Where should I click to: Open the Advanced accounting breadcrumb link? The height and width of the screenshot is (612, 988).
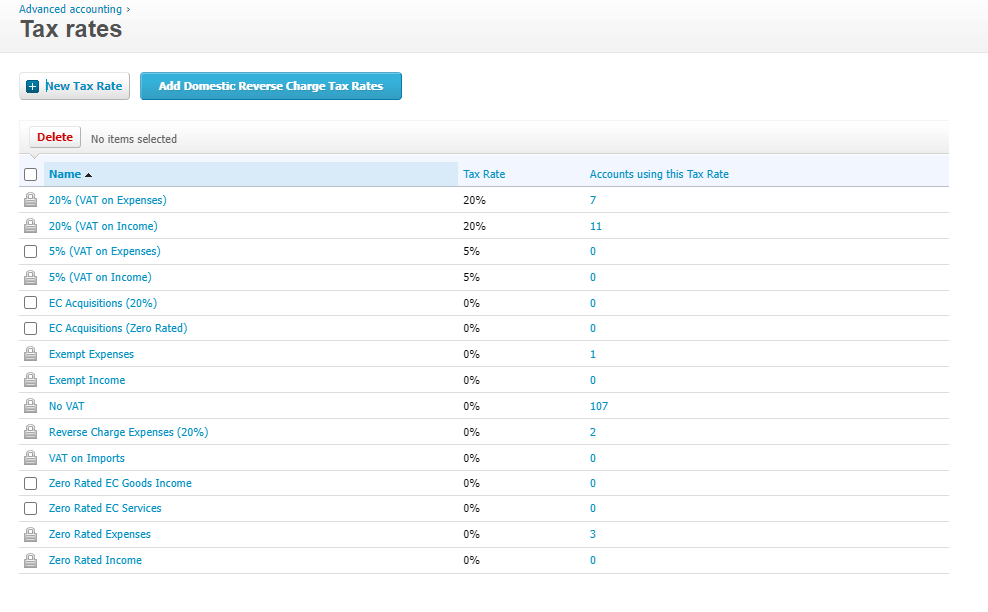(70, 9)
